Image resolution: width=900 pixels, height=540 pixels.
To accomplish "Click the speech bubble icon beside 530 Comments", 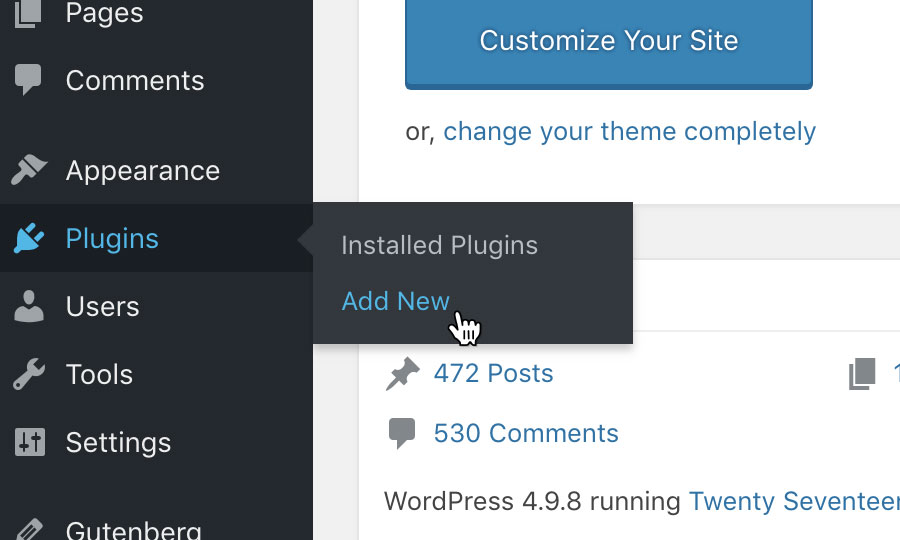I will (x=402, y=433).
